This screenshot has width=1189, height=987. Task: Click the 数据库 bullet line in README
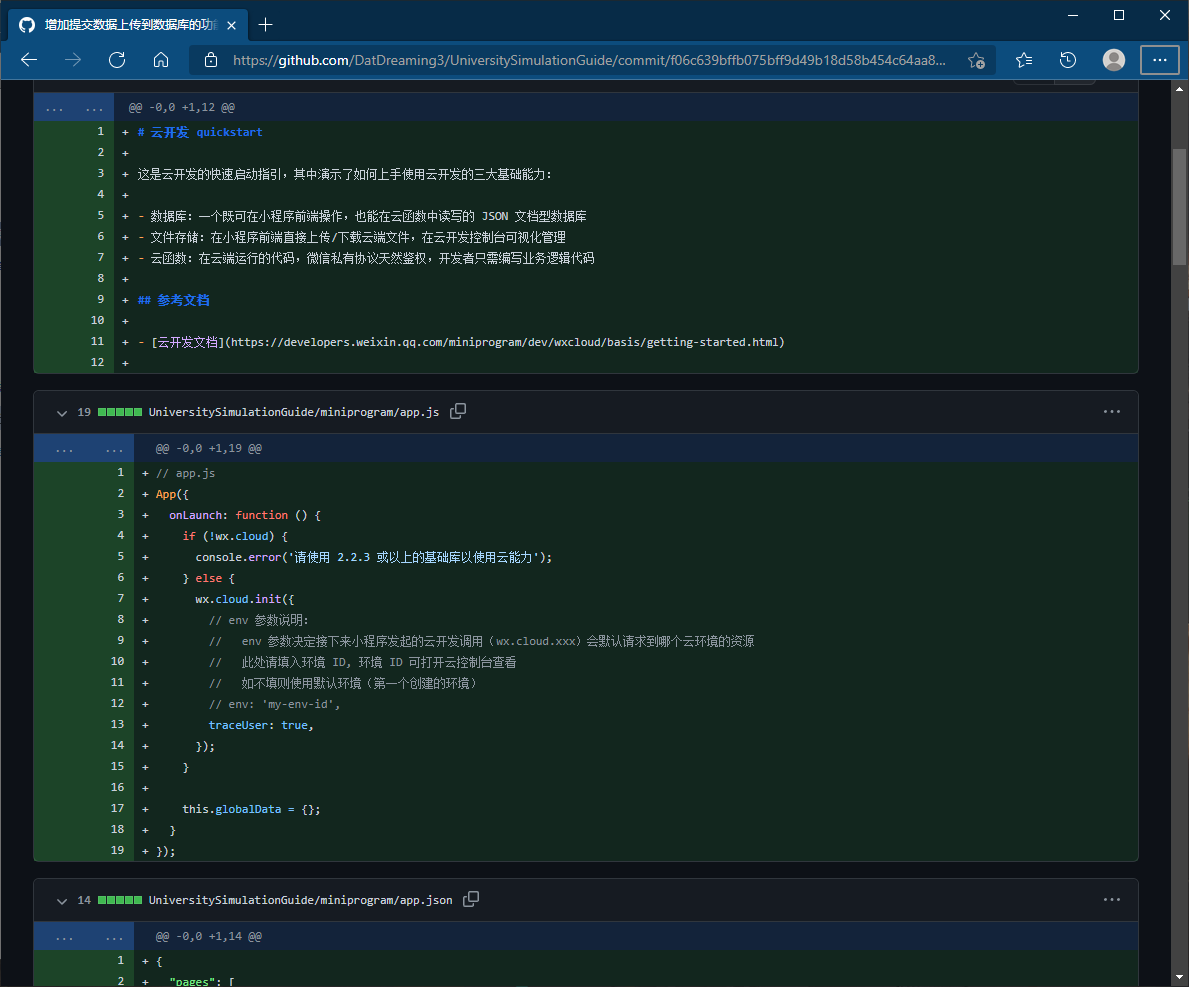[362, 217]
